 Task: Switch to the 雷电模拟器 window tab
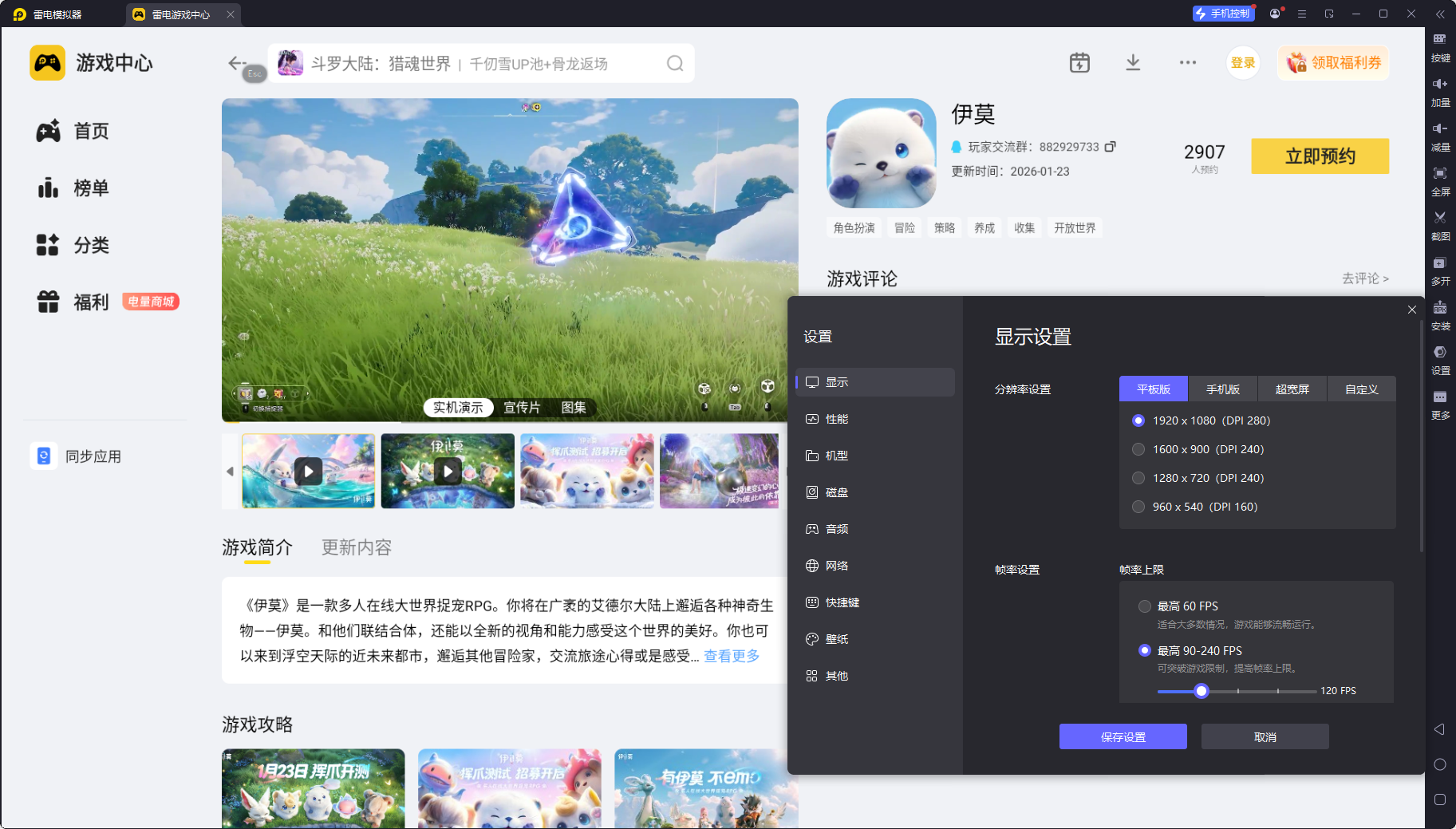point(48,14)
